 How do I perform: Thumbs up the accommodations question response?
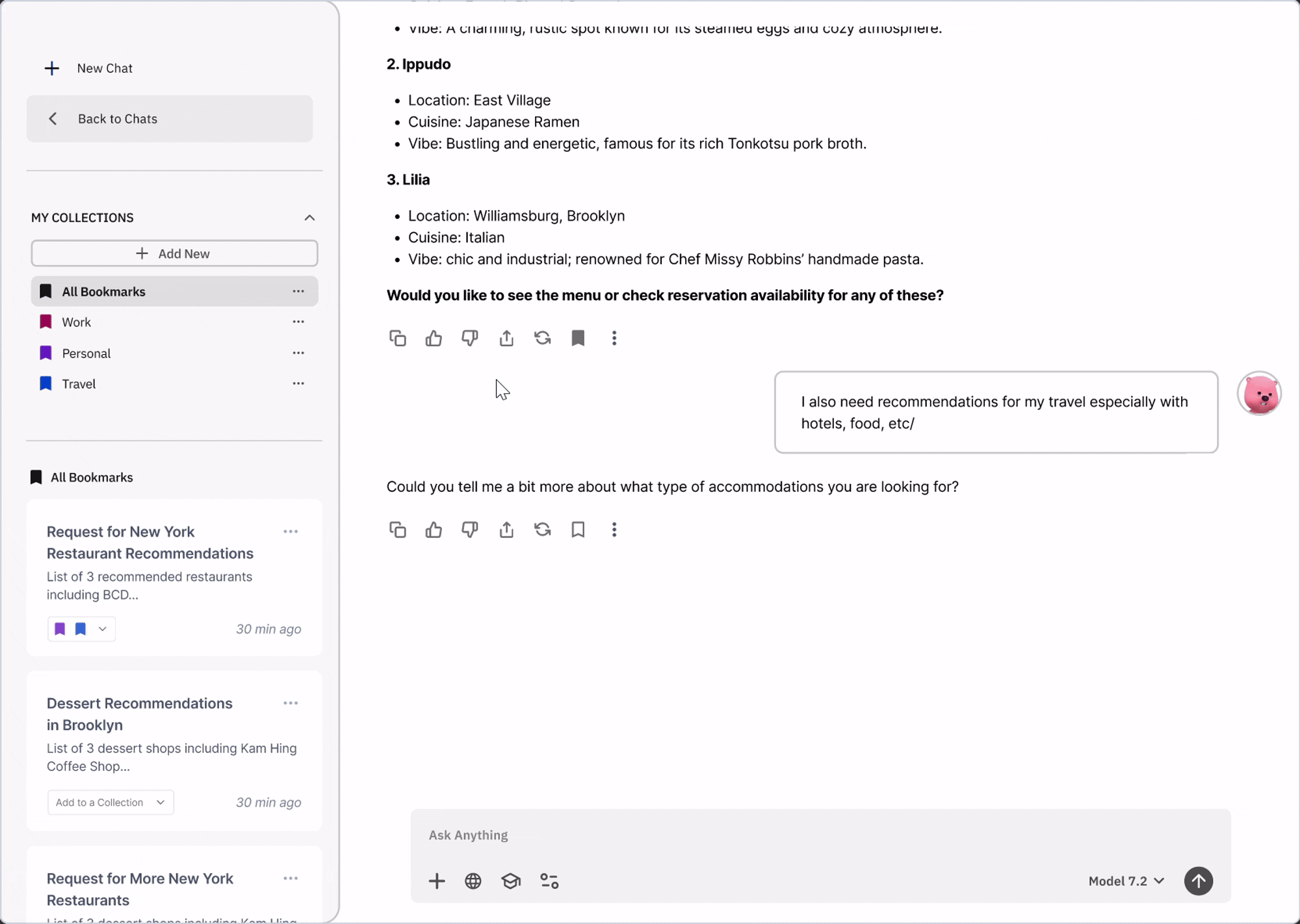click(x=434, y=530)
